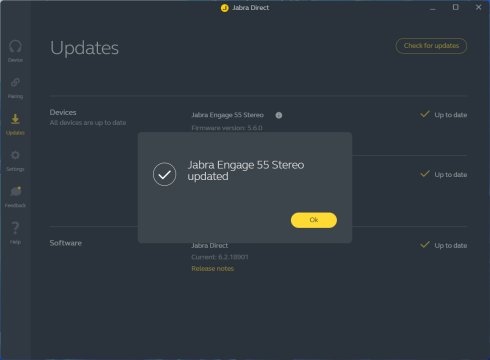Screen dimensions: 490x360
Task: Click the Devices section label
Action: click(x=63, y=112)
